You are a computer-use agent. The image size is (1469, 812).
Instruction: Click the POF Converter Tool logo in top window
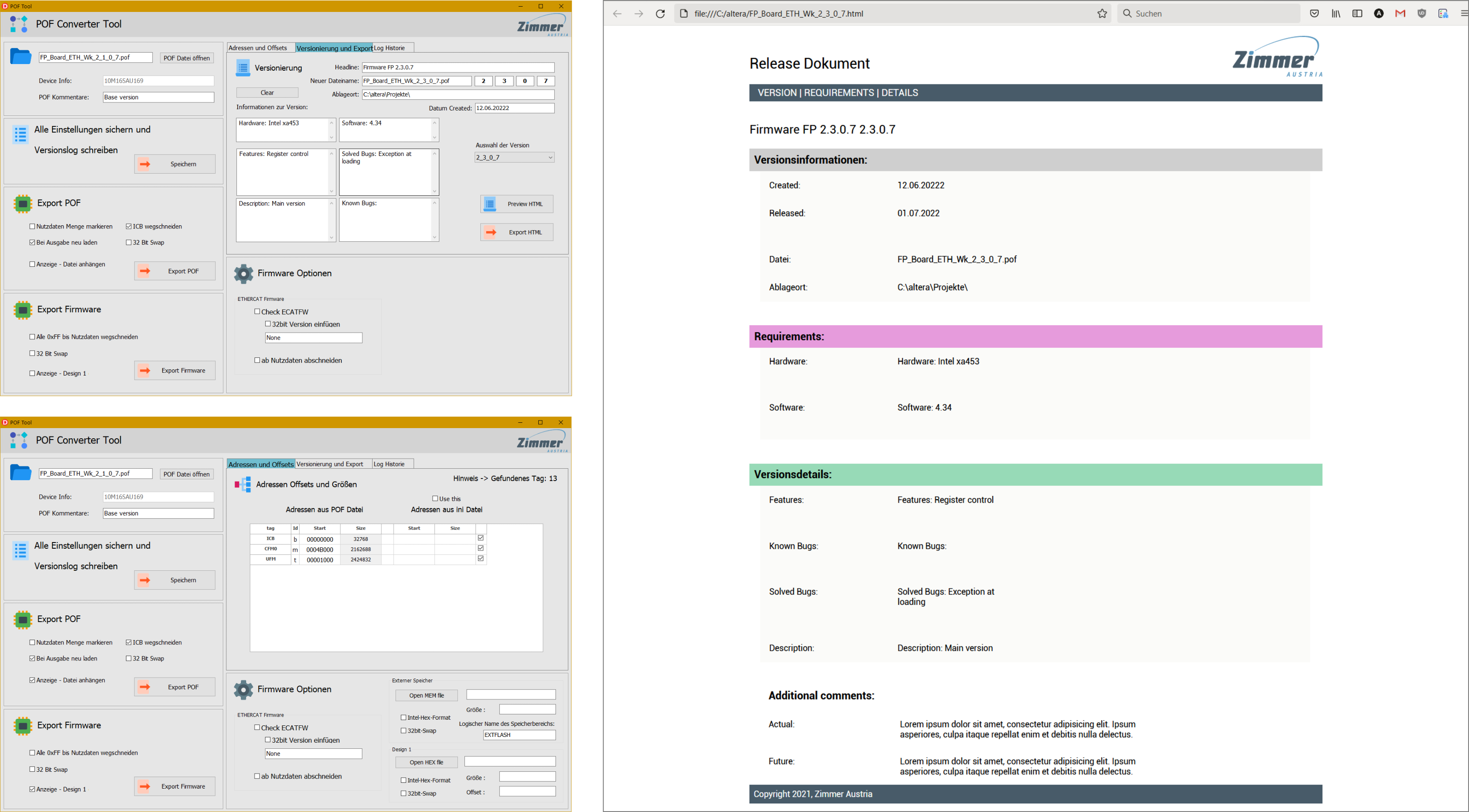19,24
